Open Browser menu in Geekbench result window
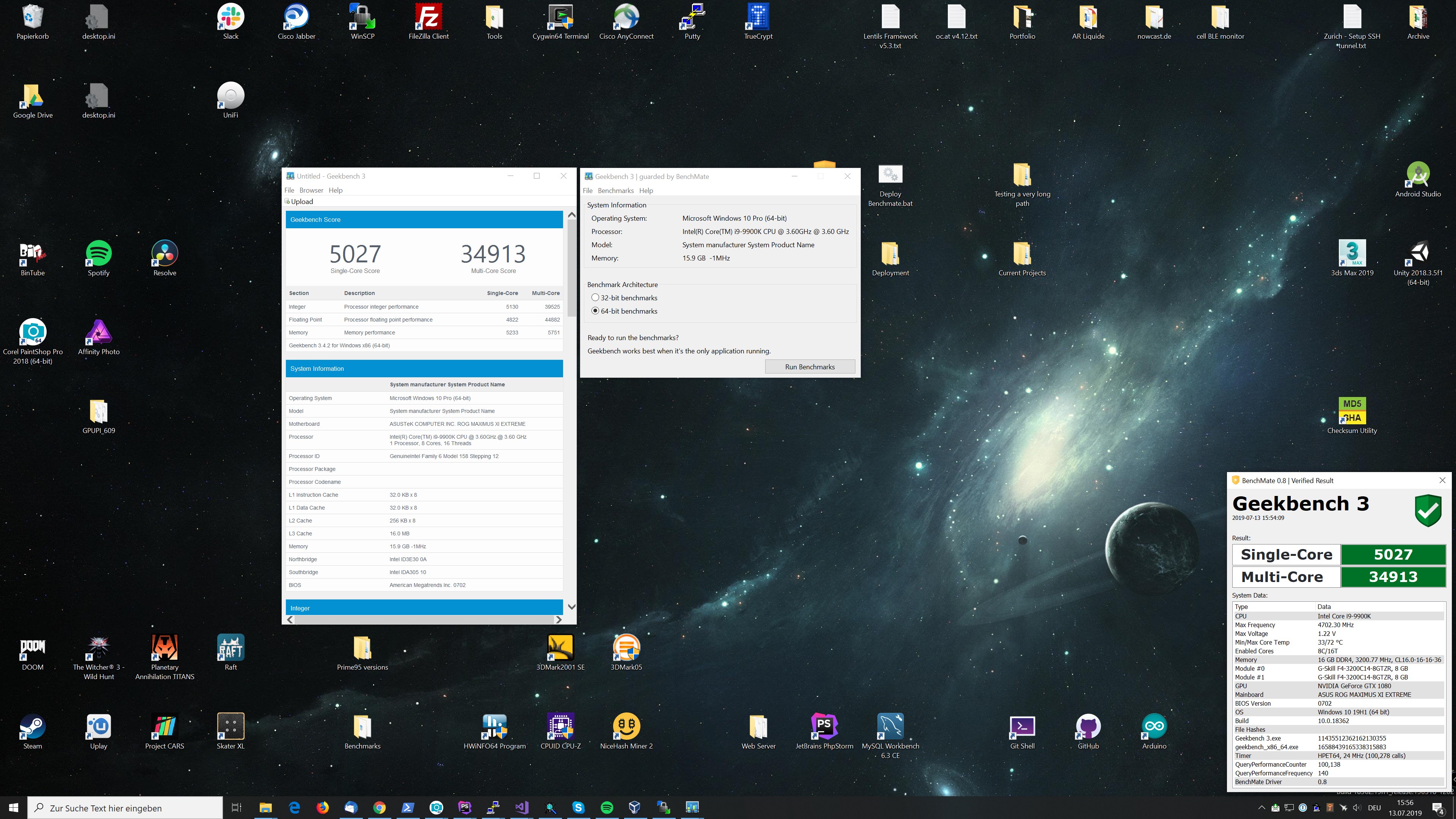 (x=311, y=190)
